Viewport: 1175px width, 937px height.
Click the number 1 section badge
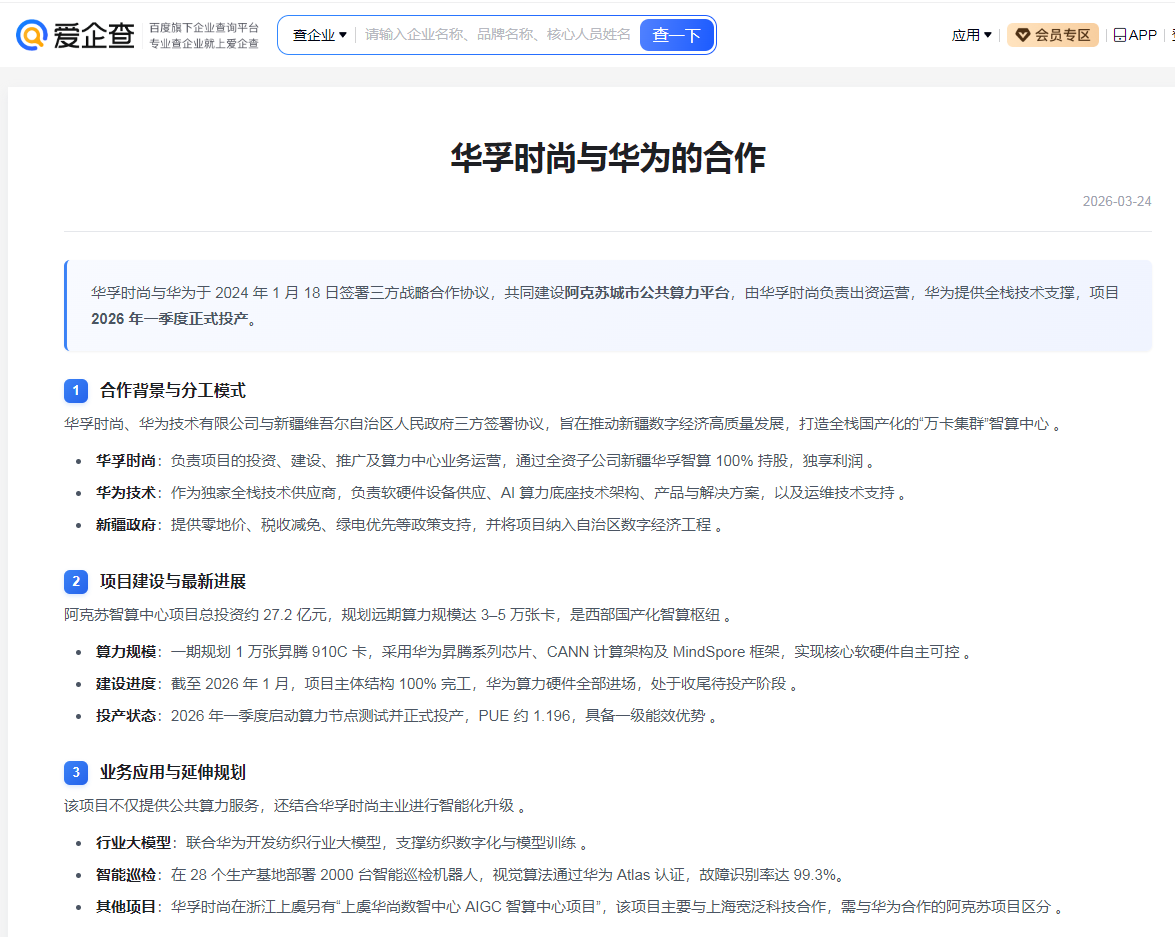point(76,391)
